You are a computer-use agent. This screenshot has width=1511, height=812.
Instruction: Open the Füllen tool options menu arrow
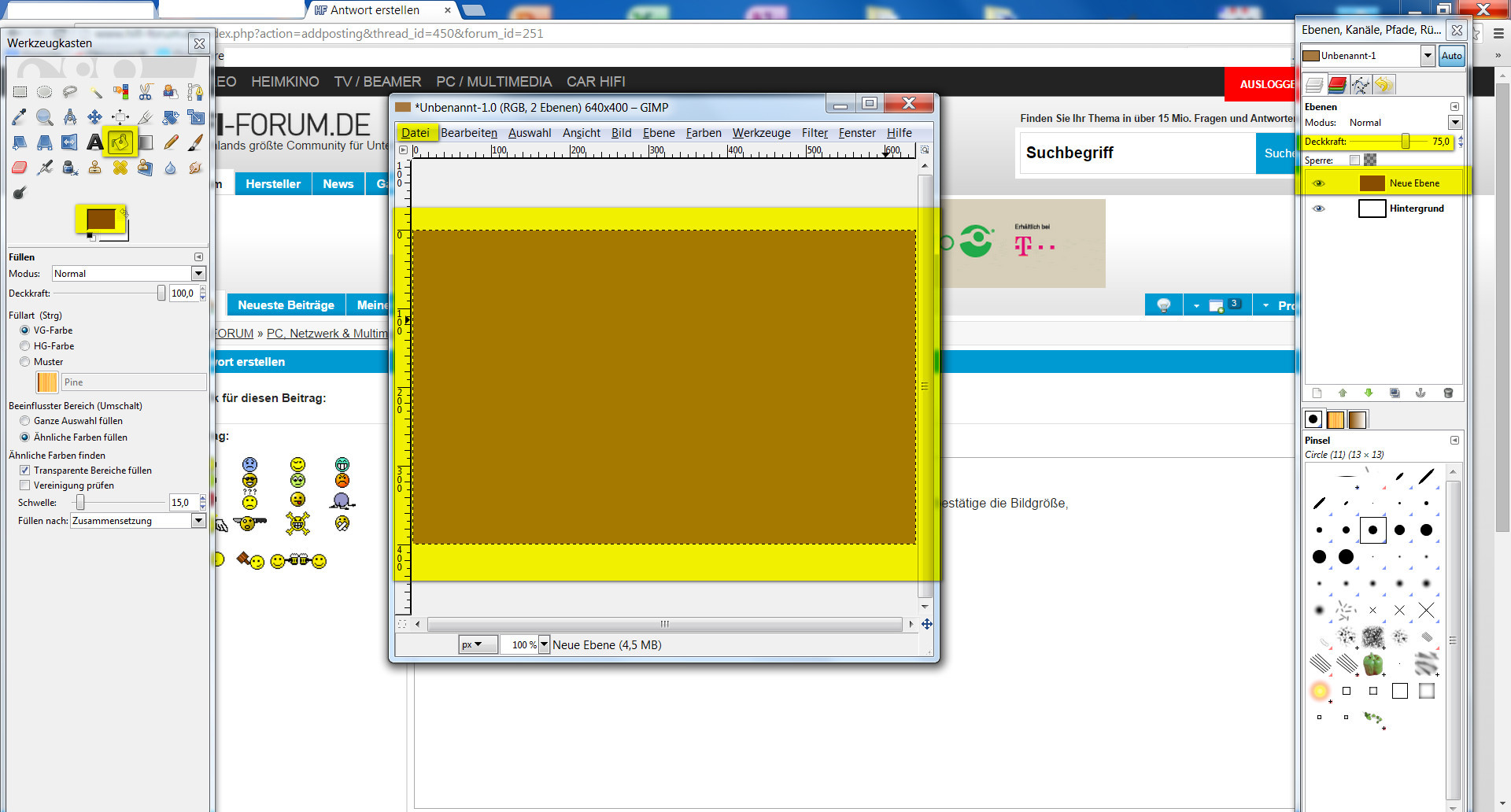click(x=198, y=257)
